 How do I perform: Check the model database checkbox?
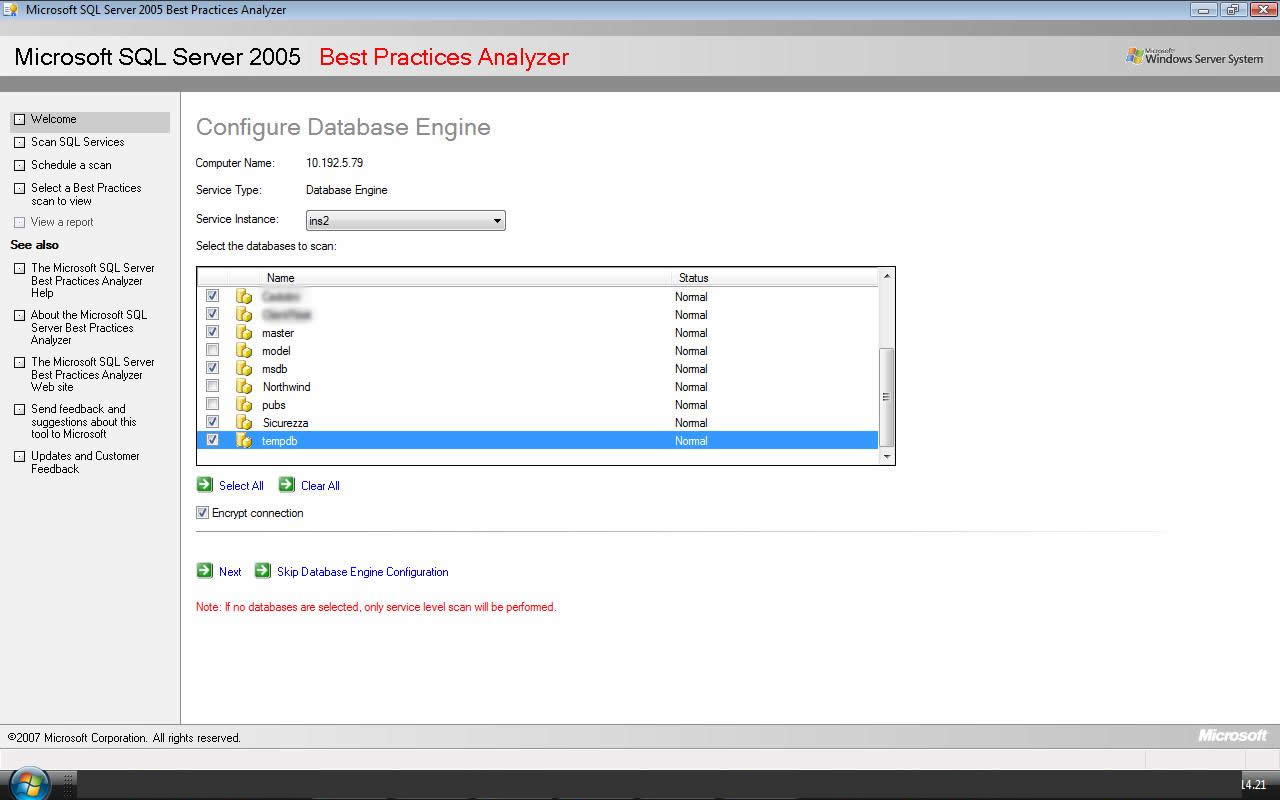click(212, 350)
